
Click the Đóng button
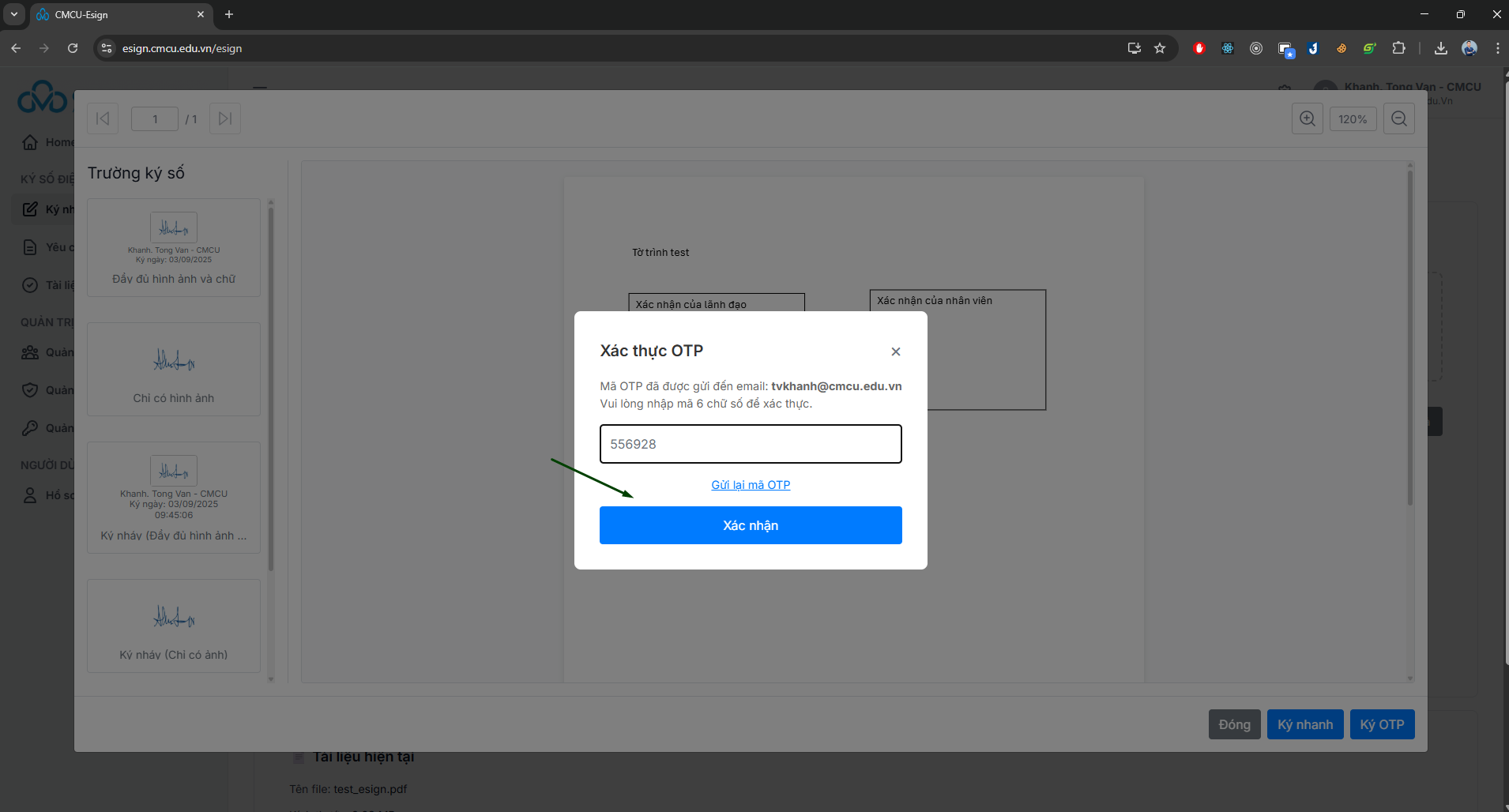click(x=1234, y=724)
